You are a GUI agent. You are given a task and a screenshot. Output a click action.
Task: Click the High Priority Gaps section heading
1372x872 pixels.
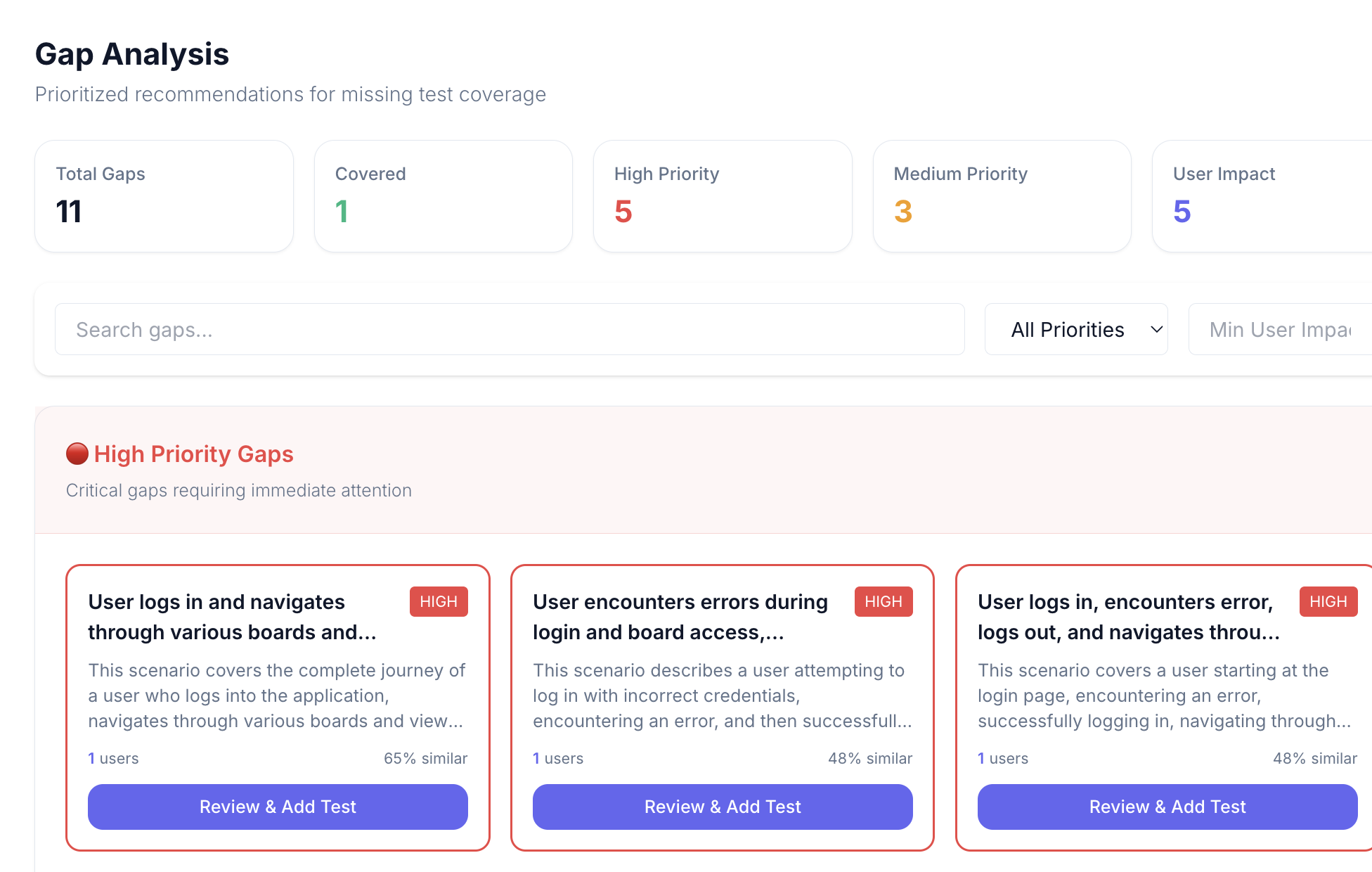pos(193,454)
